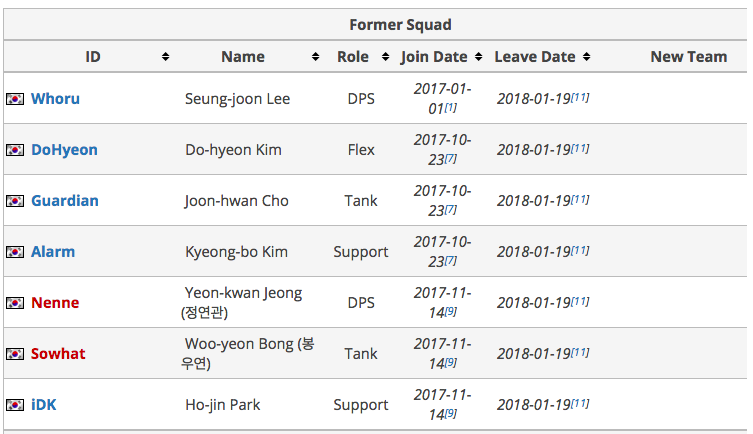The height and width of the screenshot is (434, 753).
Task: Click the flag icon next to DoHyeon
Action: [x=15, y=150]
